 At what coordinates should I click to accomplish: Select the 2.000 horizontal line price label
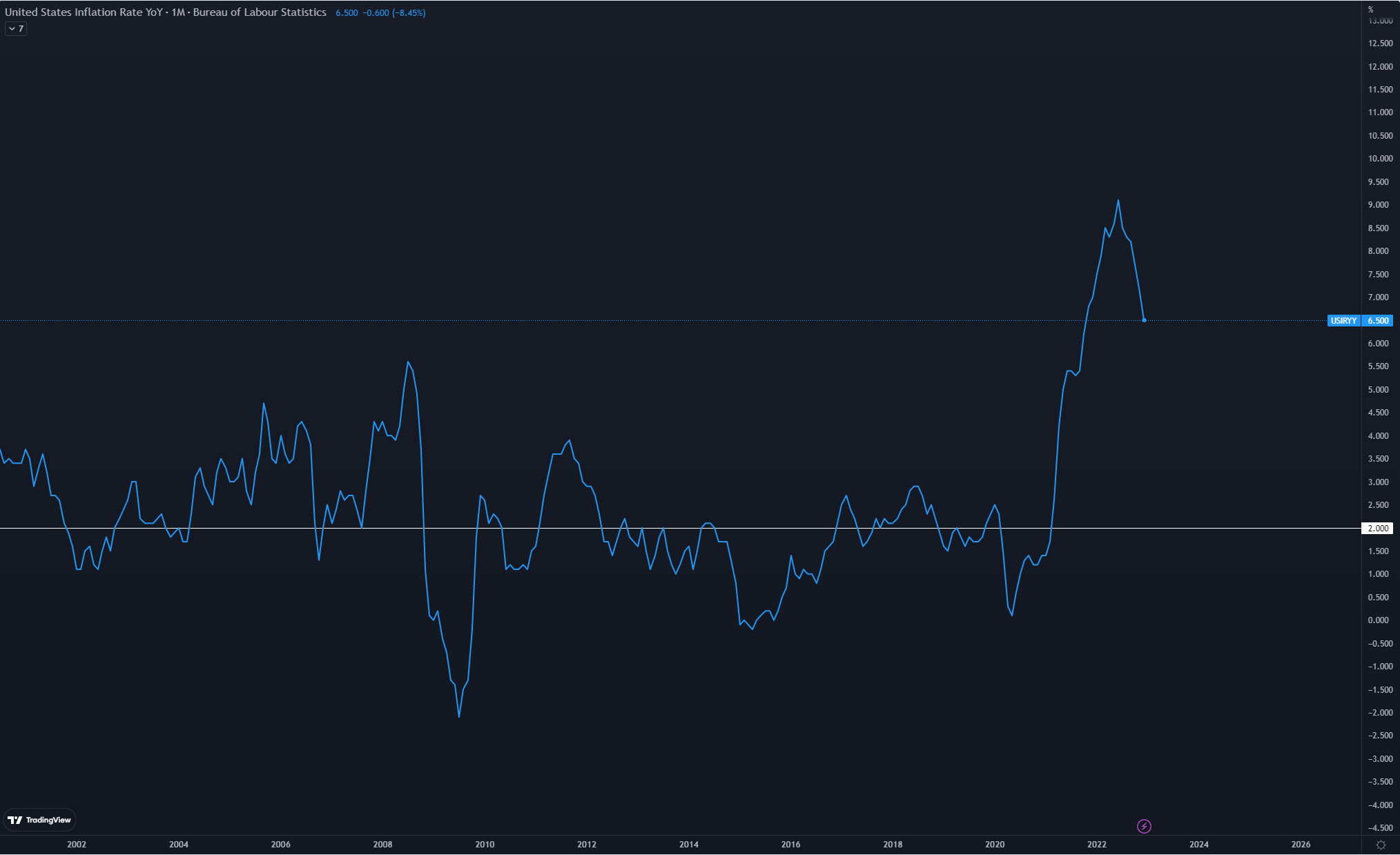(x=1377, y=529)
